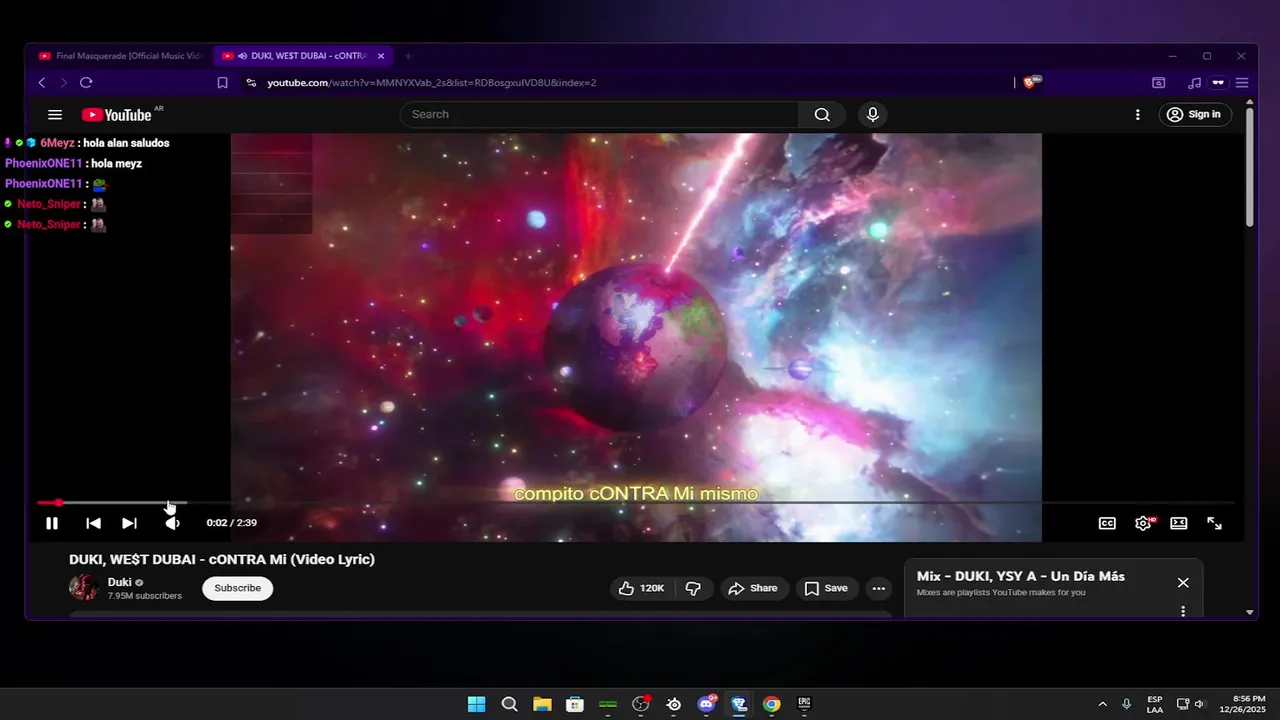Sign in to YouTube
This screenshot has width=1280, height=720.
click(x=1195, y=114)
